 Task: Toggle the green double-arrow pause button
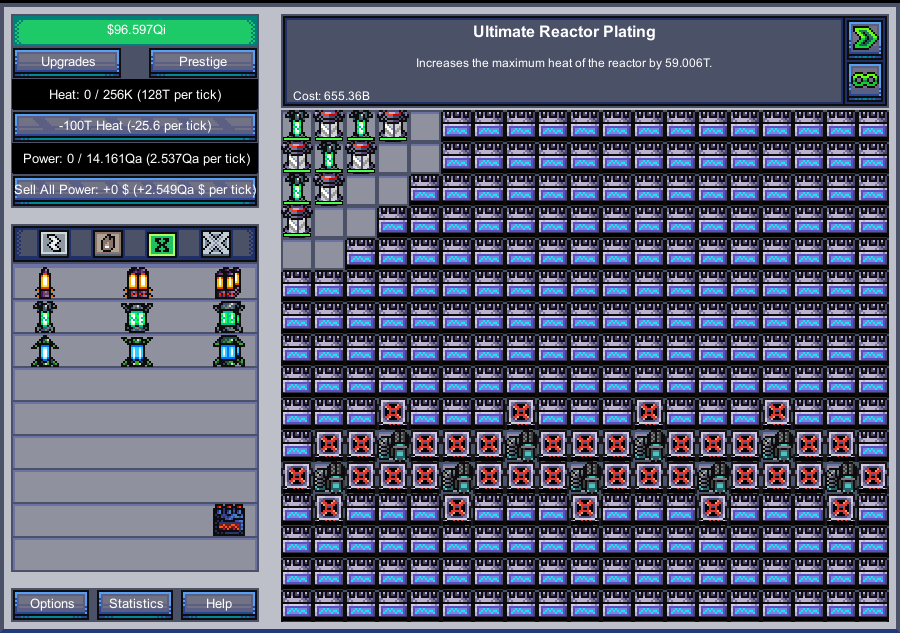pos(864,39)
